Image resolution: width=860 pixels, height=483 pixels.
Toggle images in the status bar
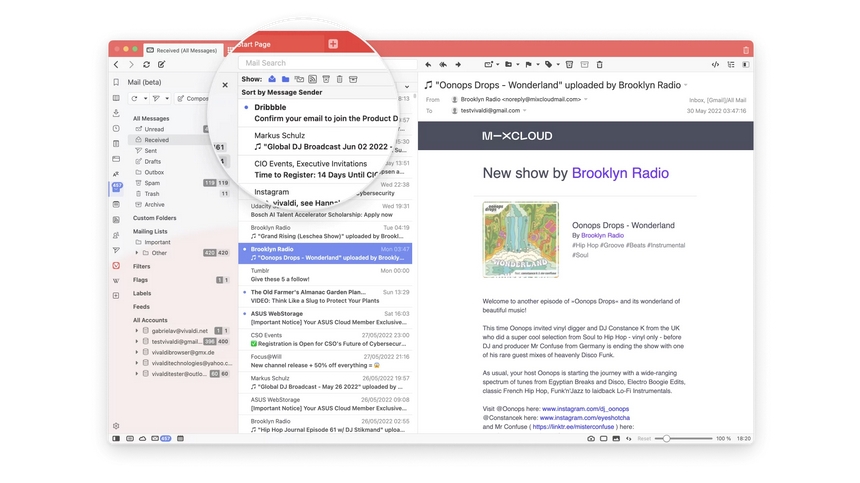(x=616, y=439)
